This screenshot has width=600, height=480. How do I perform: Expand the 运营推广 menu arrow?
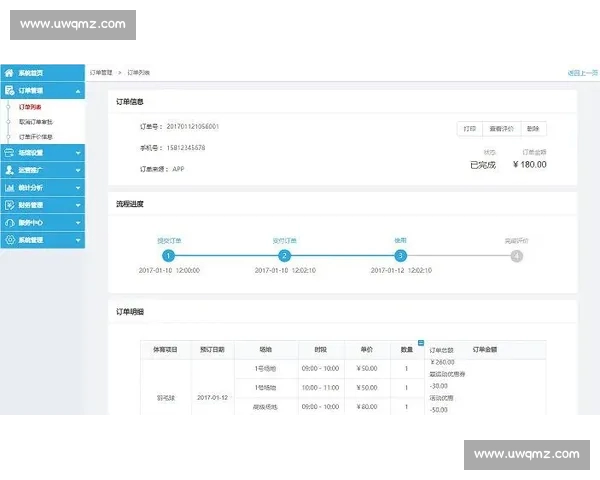pyautogui.click(x=78, y=170)
